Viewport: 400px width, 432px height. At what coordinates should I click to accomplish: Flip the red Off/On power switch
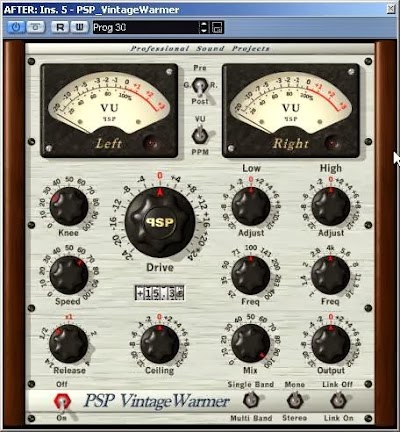tap(62, 402)
